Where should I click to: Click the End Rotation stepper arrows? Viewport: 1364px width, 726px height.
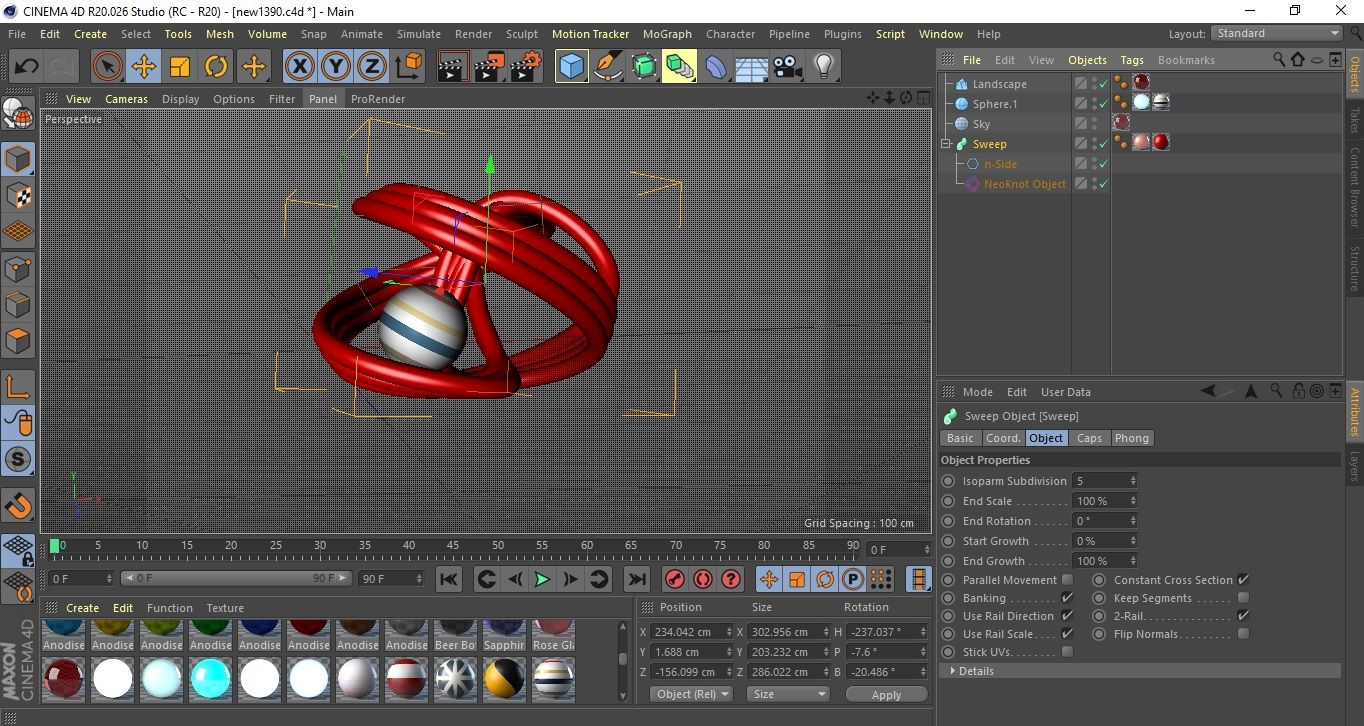pos(1133,521)
